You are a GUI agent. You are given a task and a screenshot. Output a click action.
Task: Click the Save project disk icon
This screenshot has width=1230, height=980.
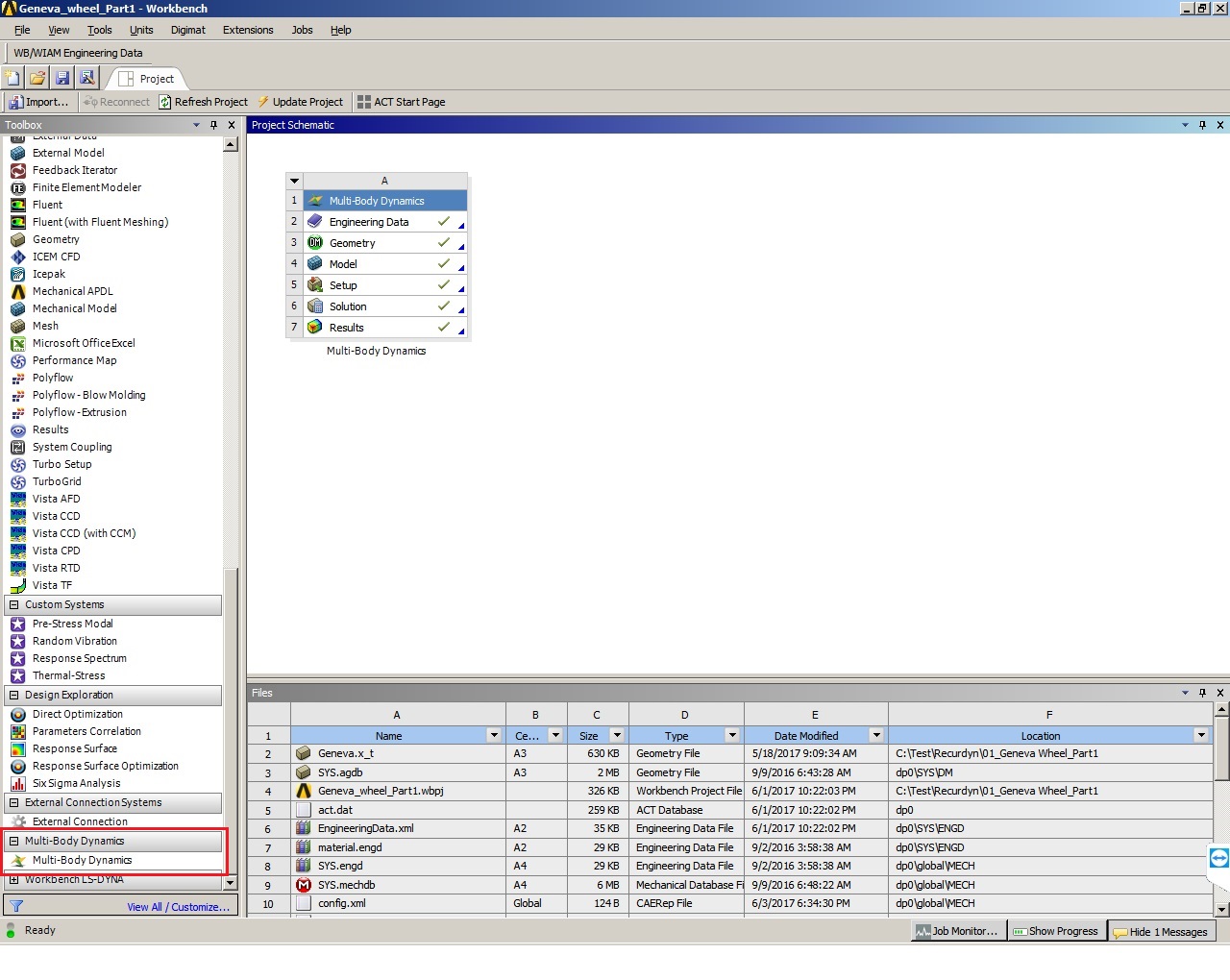click(x=62, y=78)
